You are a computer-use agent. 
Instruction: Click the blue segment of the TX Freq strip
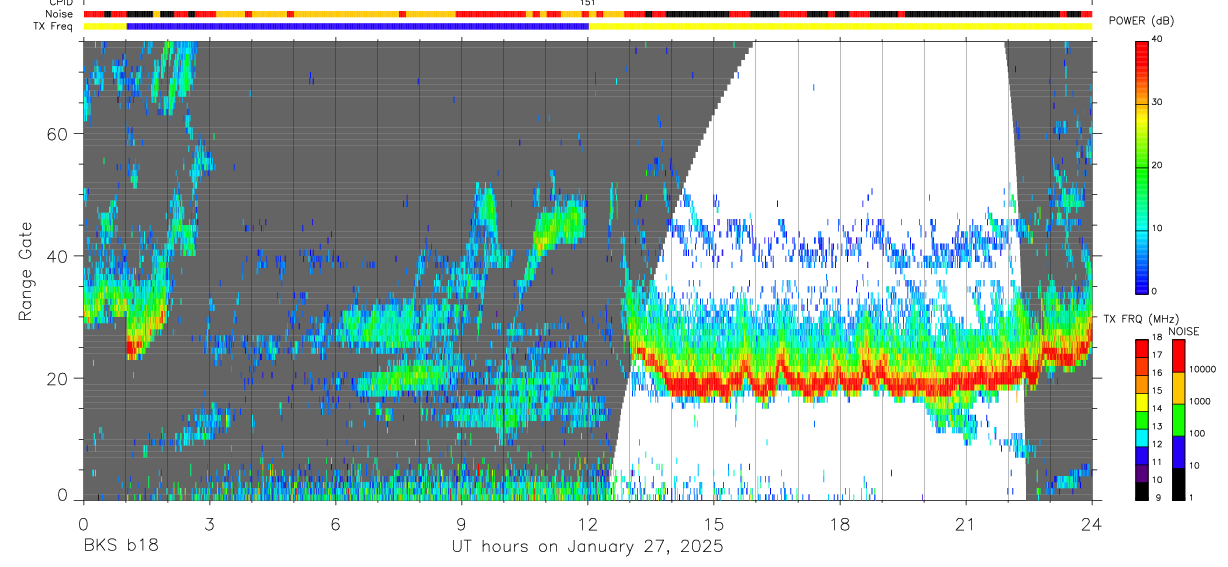pos(358,26)
